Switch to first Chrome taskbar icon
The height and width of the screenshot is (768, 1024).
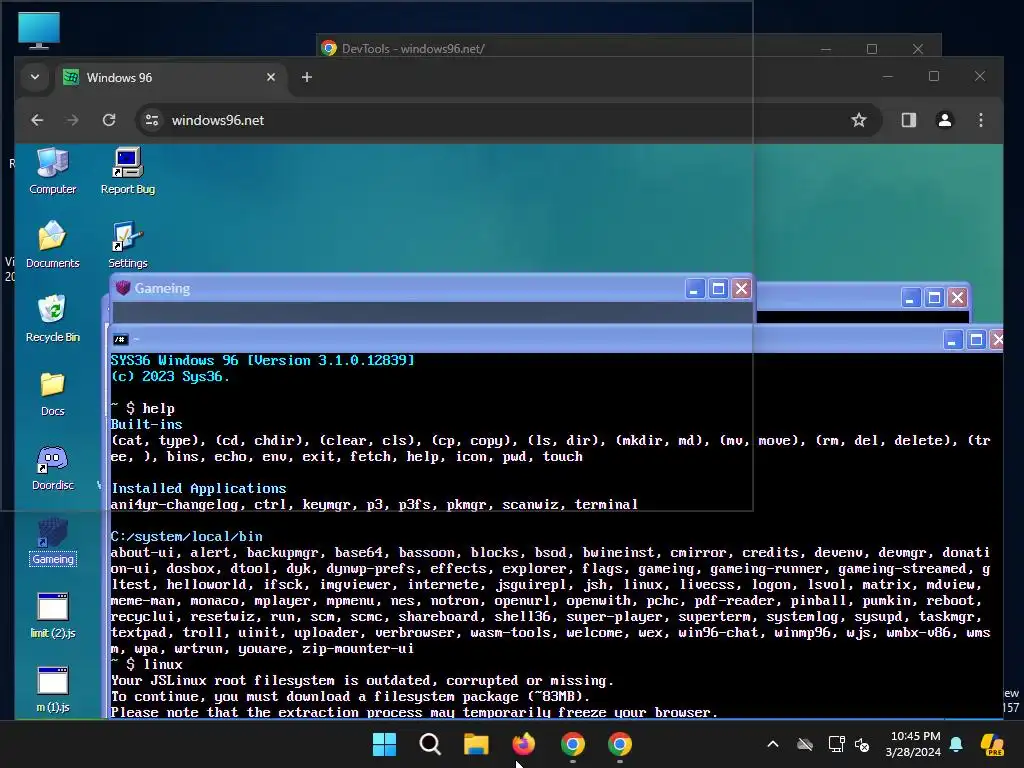573,744
